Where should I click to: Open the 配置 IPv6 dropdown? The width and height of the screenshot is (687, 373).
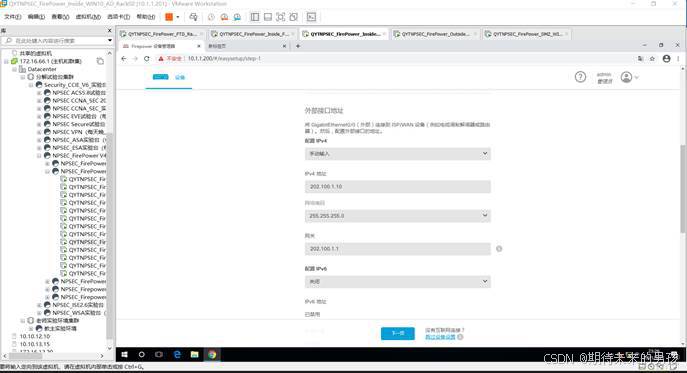[x=397, y=281]
